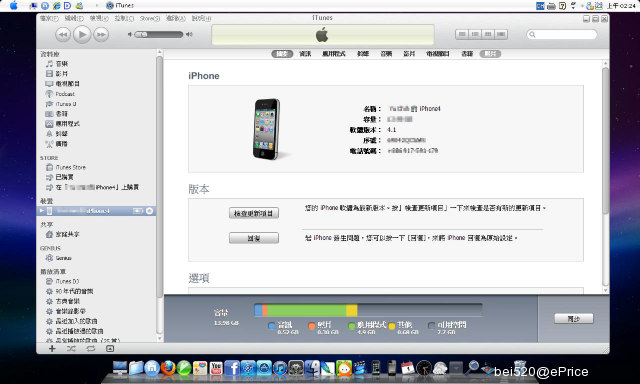The width and height of the screenshot is (640, 384).
Task: Toggle shuffle at the bottom of sidebar
Action: (71, 348)
